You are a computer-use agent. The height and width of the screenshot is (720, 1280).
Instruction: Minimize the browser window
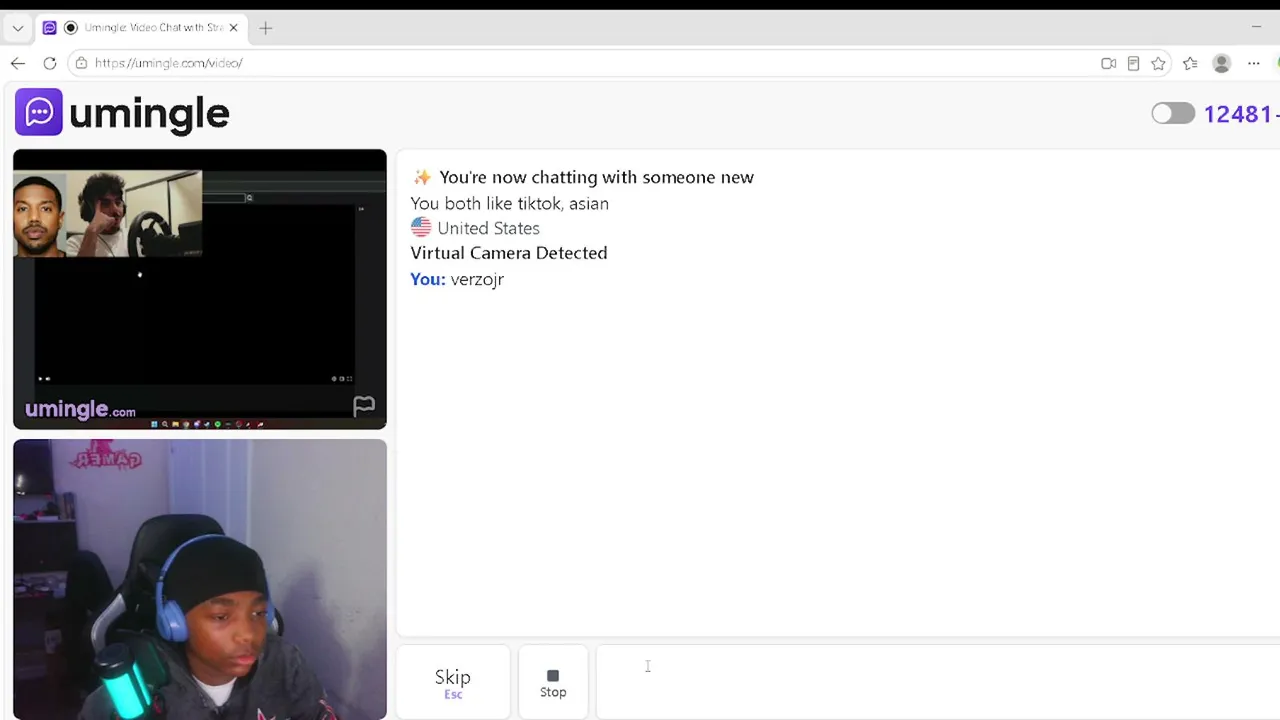pos(1256,27)
